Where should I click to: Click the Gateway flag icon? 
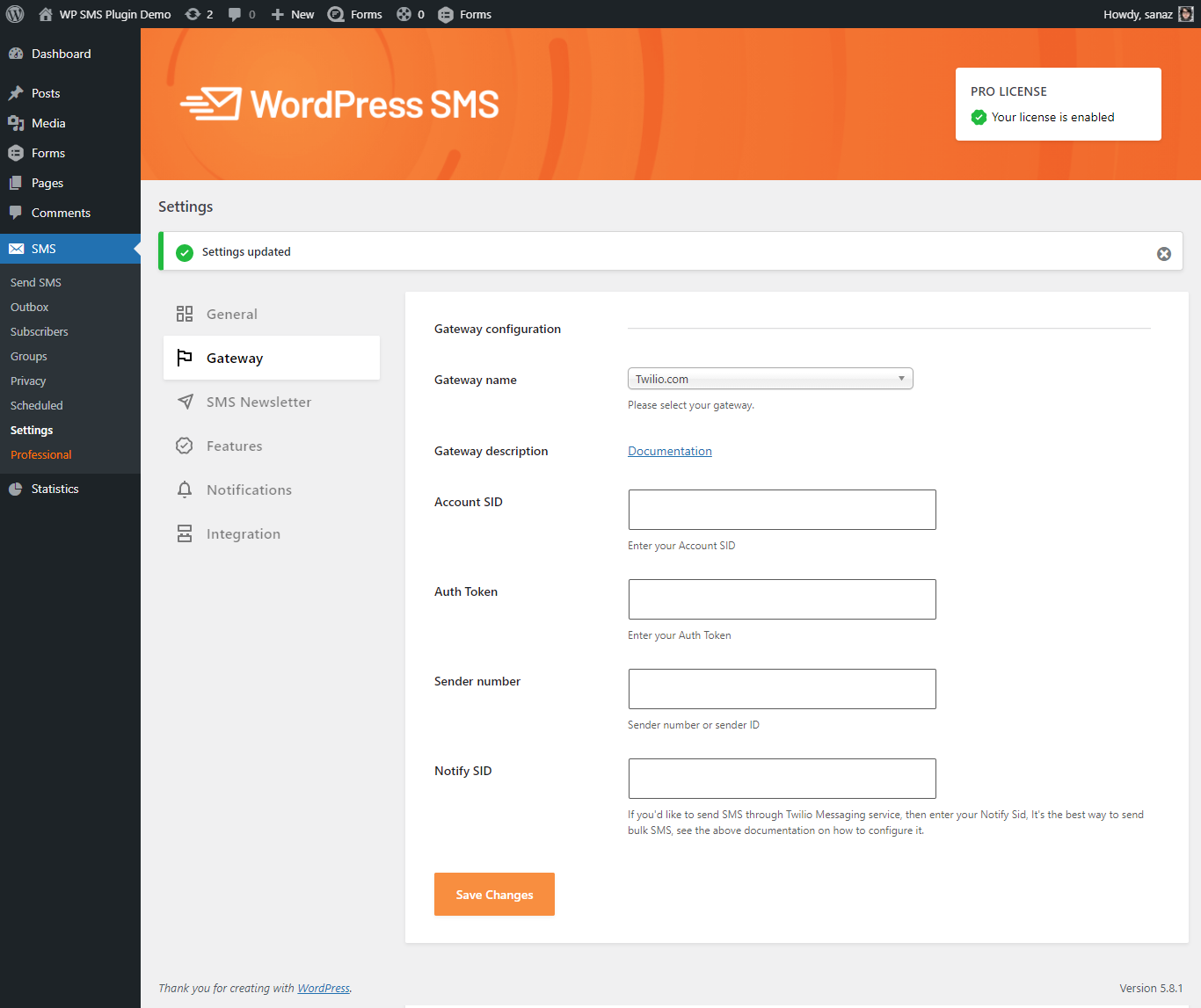click(x=185, y=358)
